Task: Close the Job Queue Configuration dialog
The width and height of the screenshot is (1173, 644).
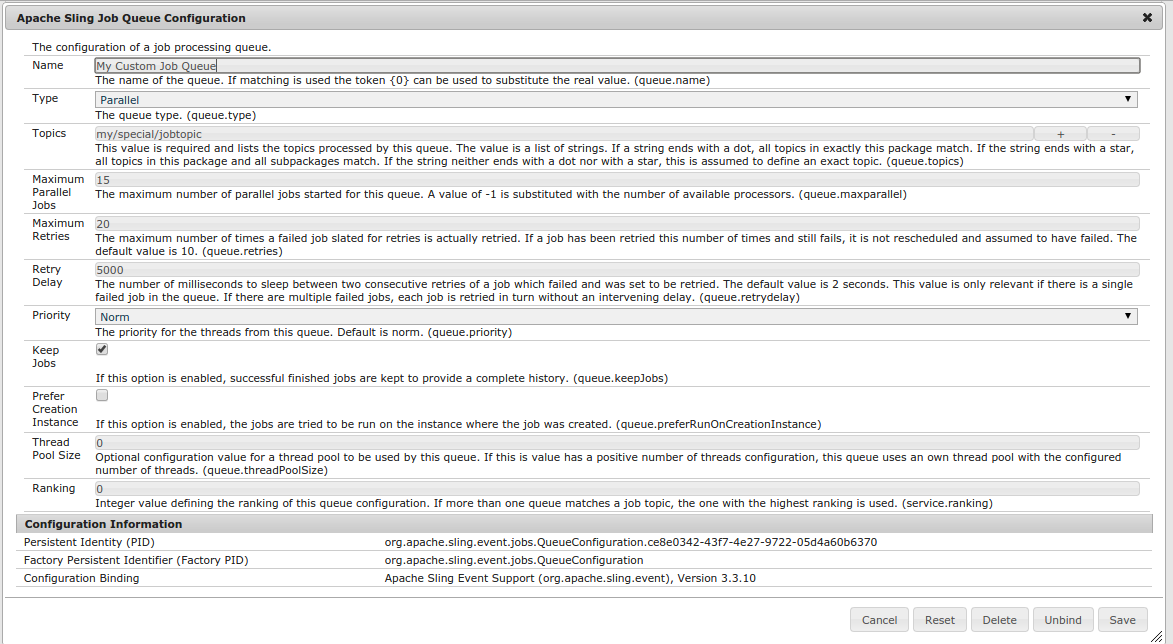Action: [x=1147, y=17]
